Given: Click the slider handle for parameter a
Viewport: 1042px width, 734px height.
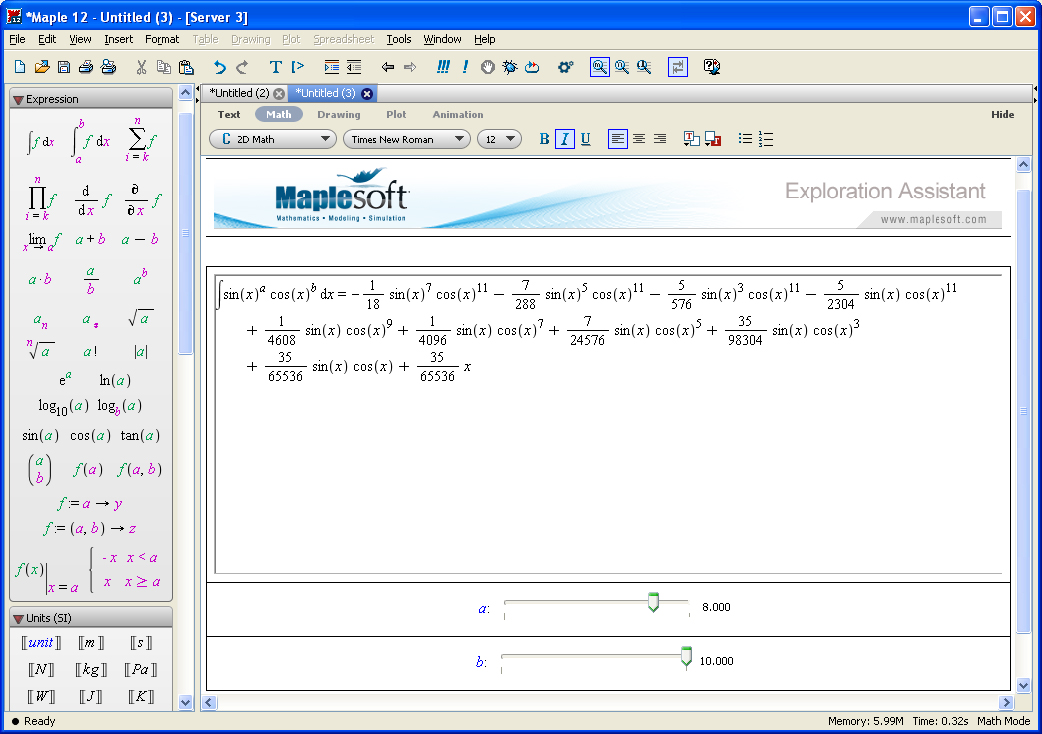Looking at the screenshot, I should [653, 602].
